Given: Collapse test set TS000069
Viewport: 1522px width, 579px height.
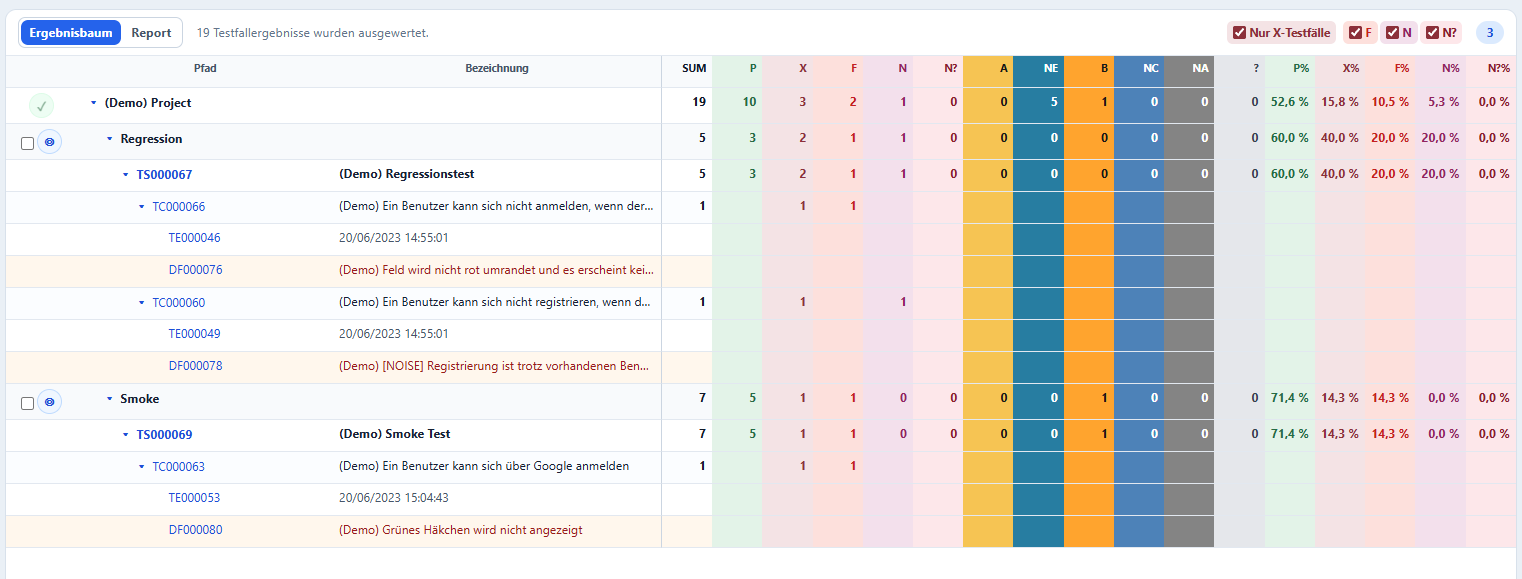Looking at the screenshot, I should tap(126, 435).
